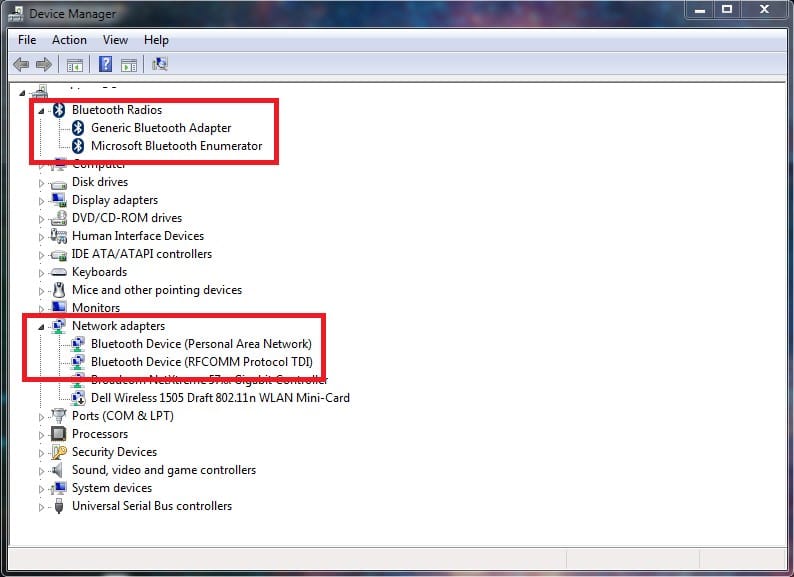794x577 pixels.
Task: Collapse the Bluetooth Radios node
Action: 41,111
